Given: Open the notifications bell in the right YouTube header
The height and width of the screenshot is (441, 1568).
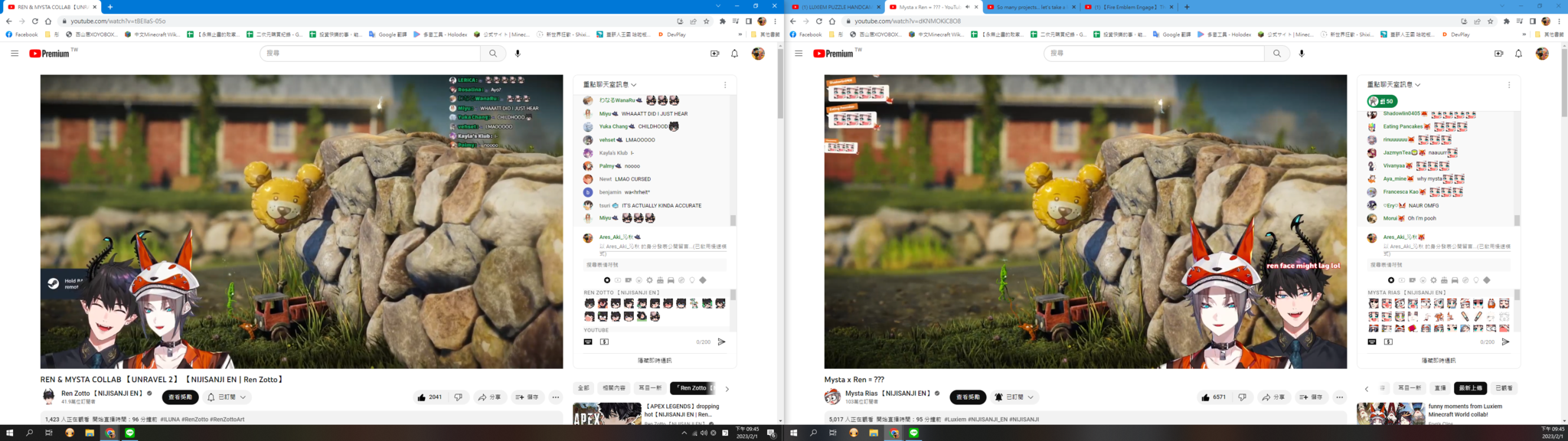Looking at the screenshot, I should click(x=1518, y=54).
